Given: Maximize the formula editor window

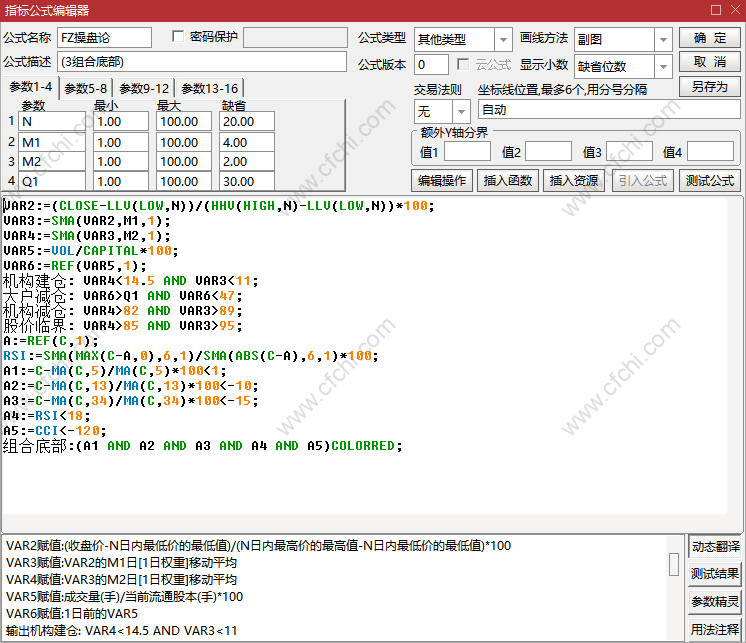Looking at the screenshot, I should [x=715, y=10].
